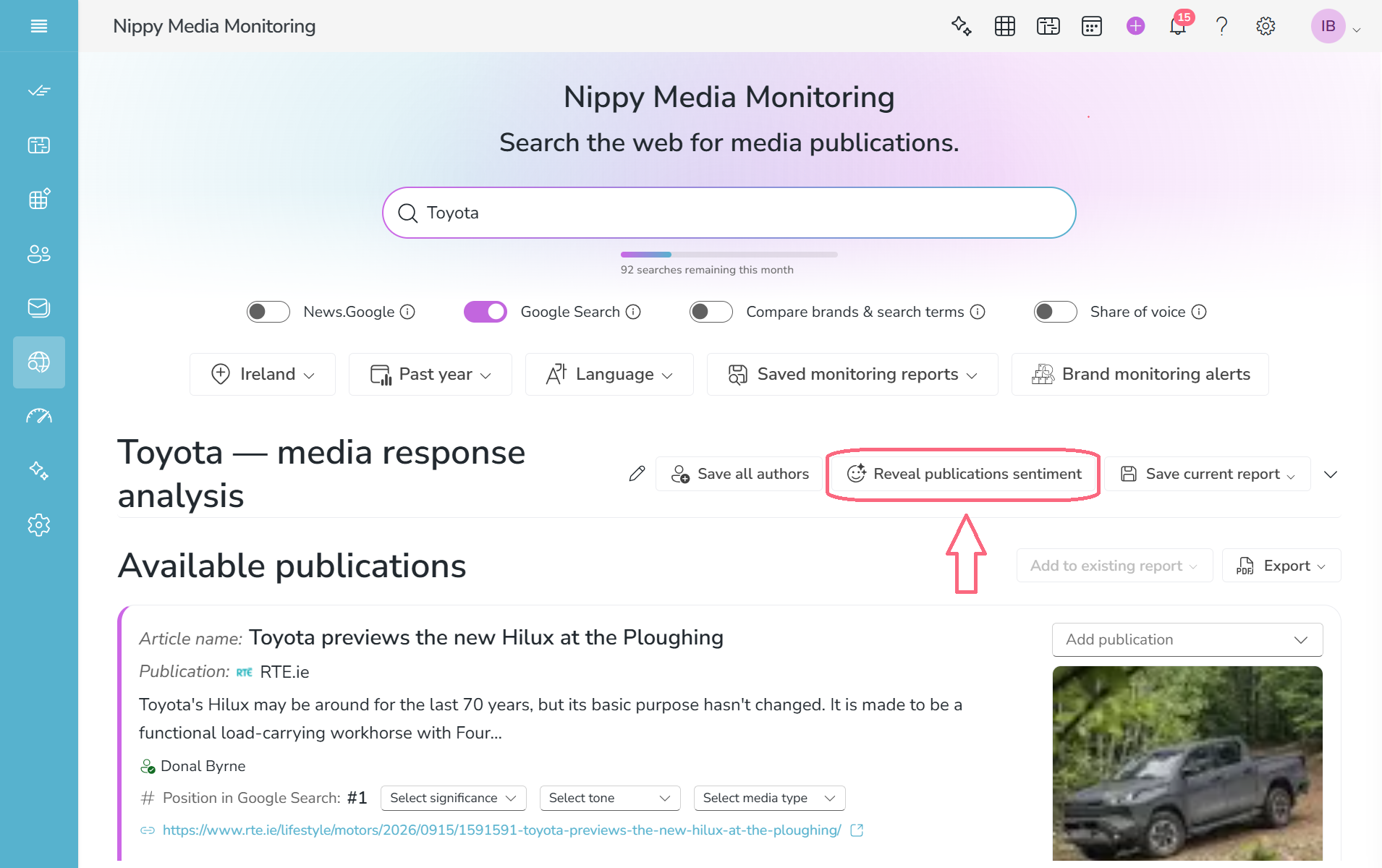Viewport: 1382px width, 868px height.
Task: Click the external link icon after RTE URL
Action: click(x=857, y=830)
